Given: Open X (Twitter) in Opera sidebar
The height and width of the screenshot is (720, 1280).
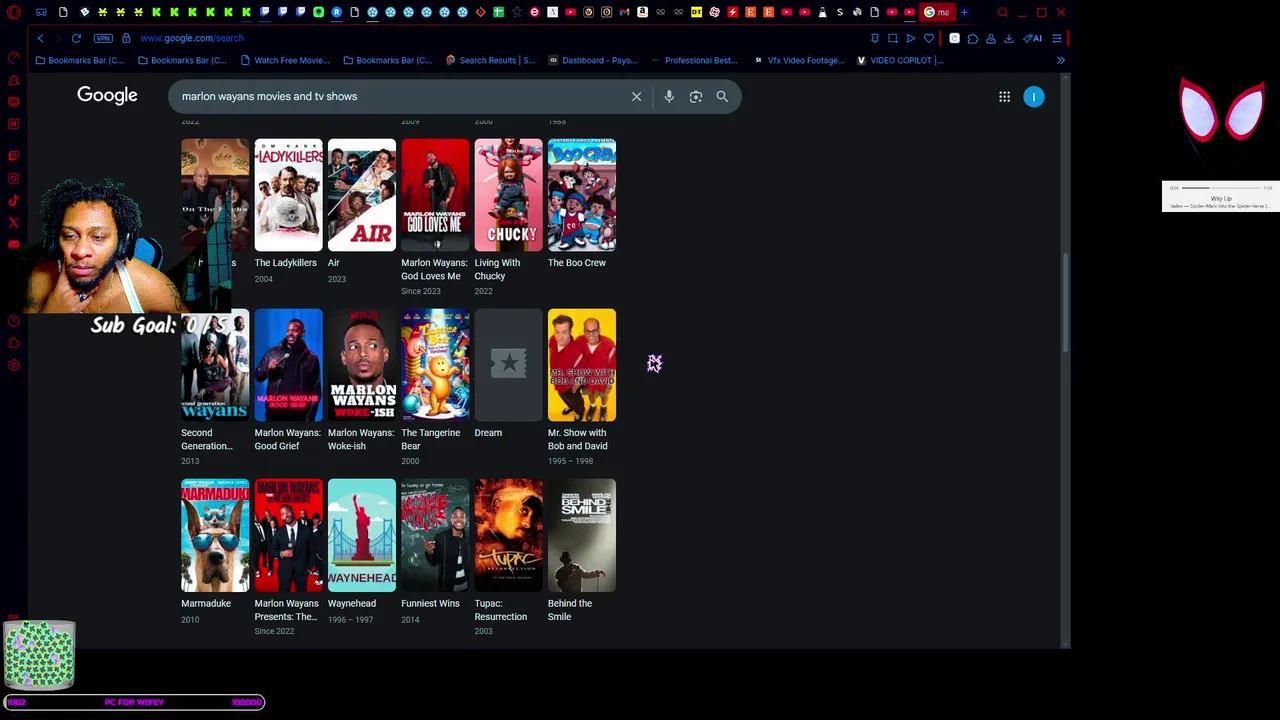Looking at the screenshot, I should tap(13, 222).
